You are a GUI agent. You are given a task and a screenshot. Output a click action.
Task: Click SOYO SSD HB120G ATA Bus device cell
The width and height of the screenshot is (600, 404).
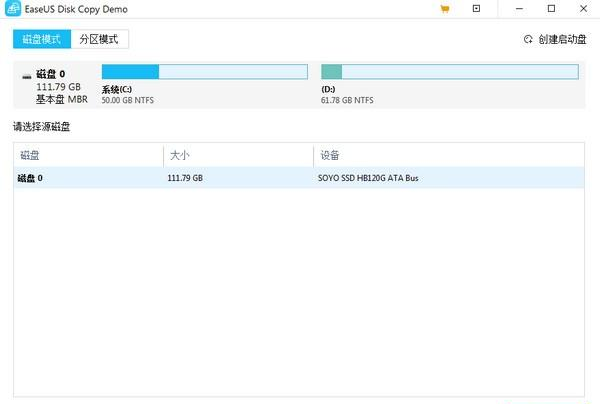coord(368,178)
